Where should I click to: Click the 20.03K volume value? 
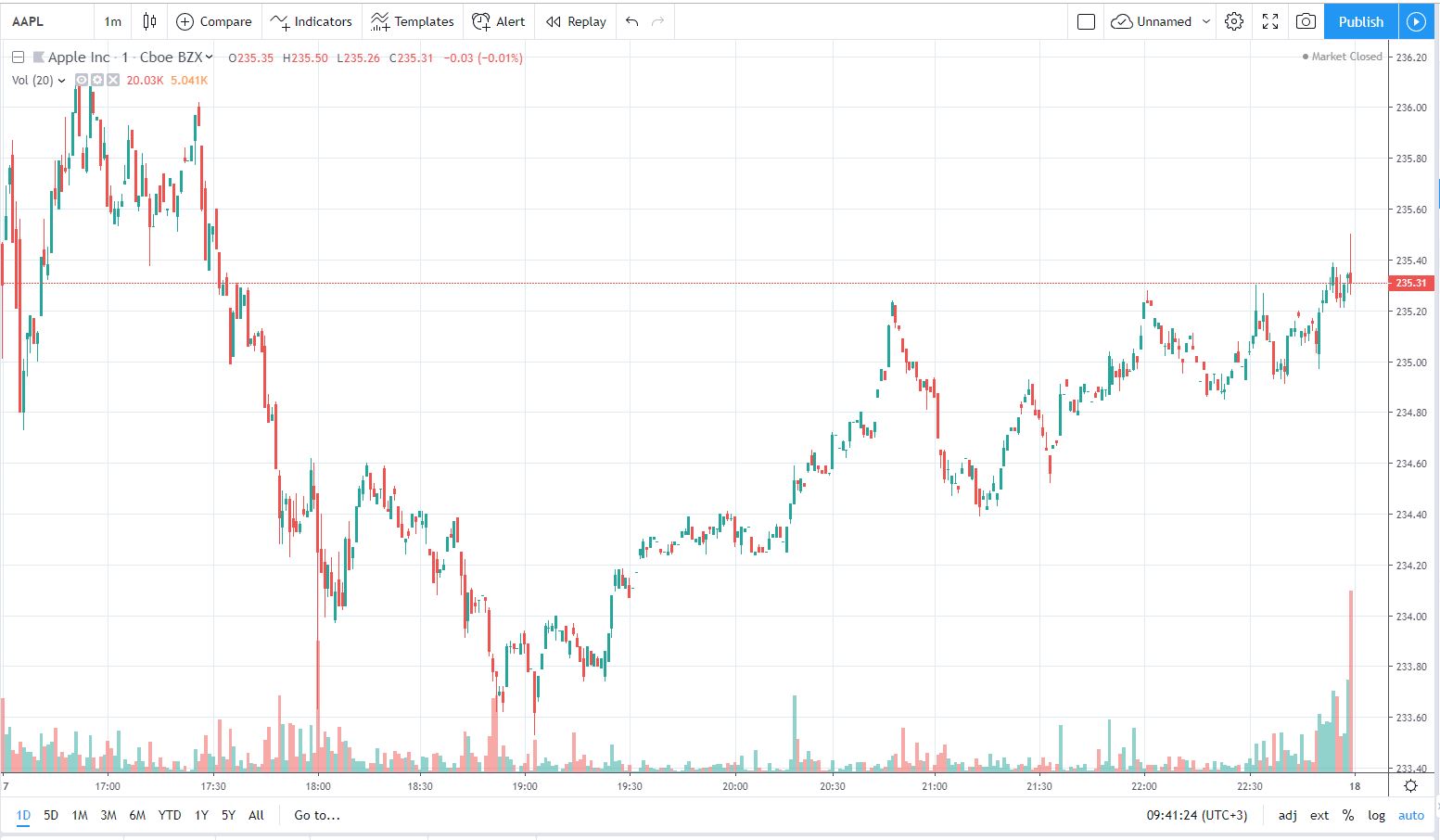point(145,81)
